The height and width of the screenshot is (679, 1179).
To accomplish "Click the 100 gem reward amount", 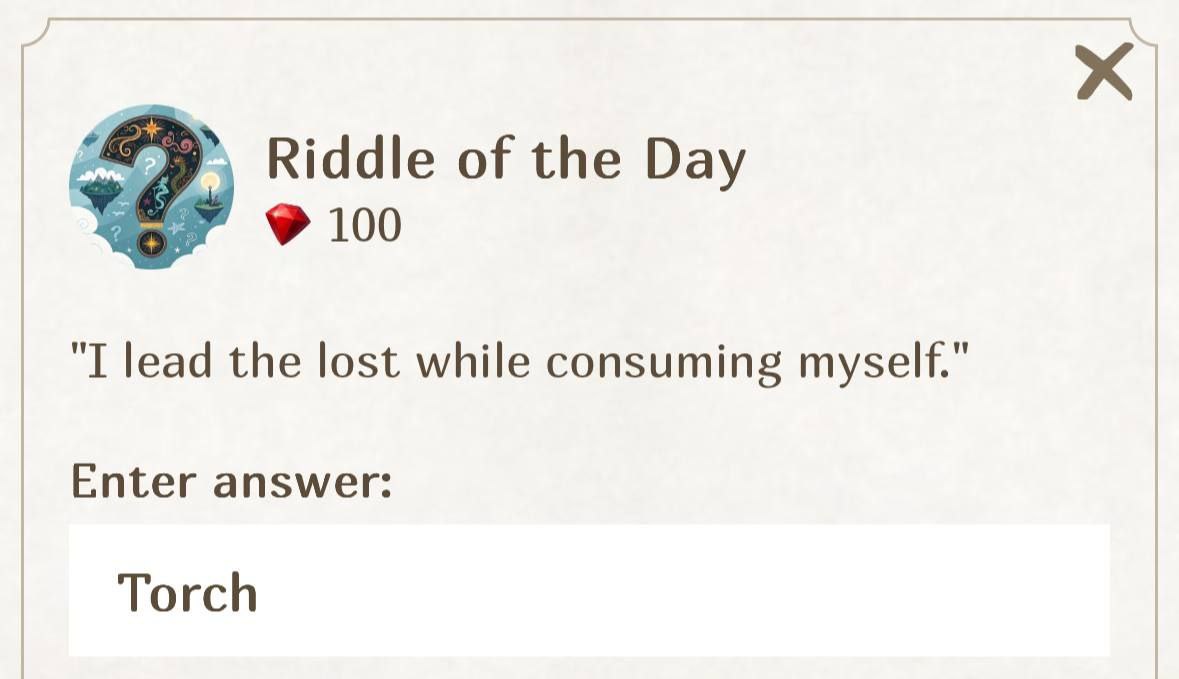I will pyautogui.click(x=365, y=225).
